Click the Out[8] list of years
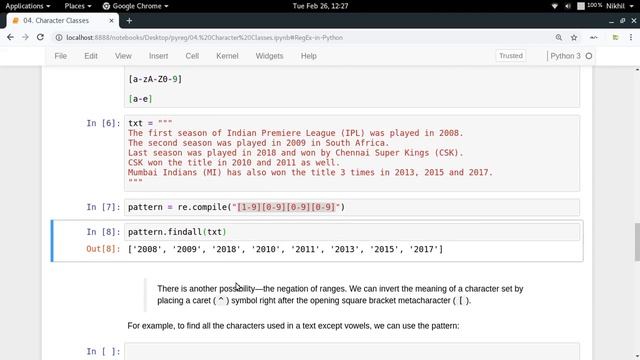Viewport: 640px width, 360px height. tap(285, 249)
